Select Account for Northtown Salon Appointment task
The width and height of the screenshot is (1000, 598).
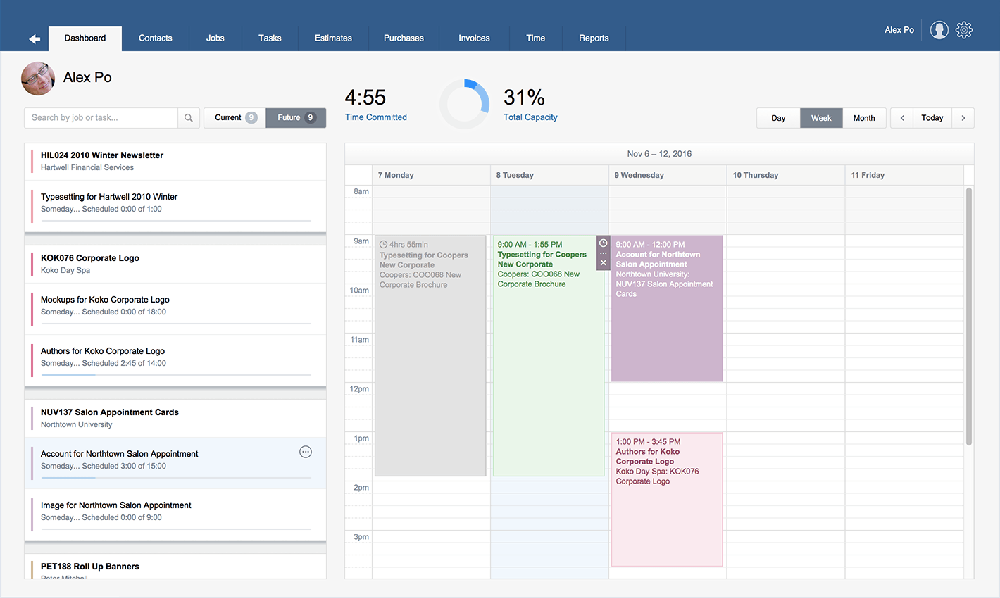[175, 461]
